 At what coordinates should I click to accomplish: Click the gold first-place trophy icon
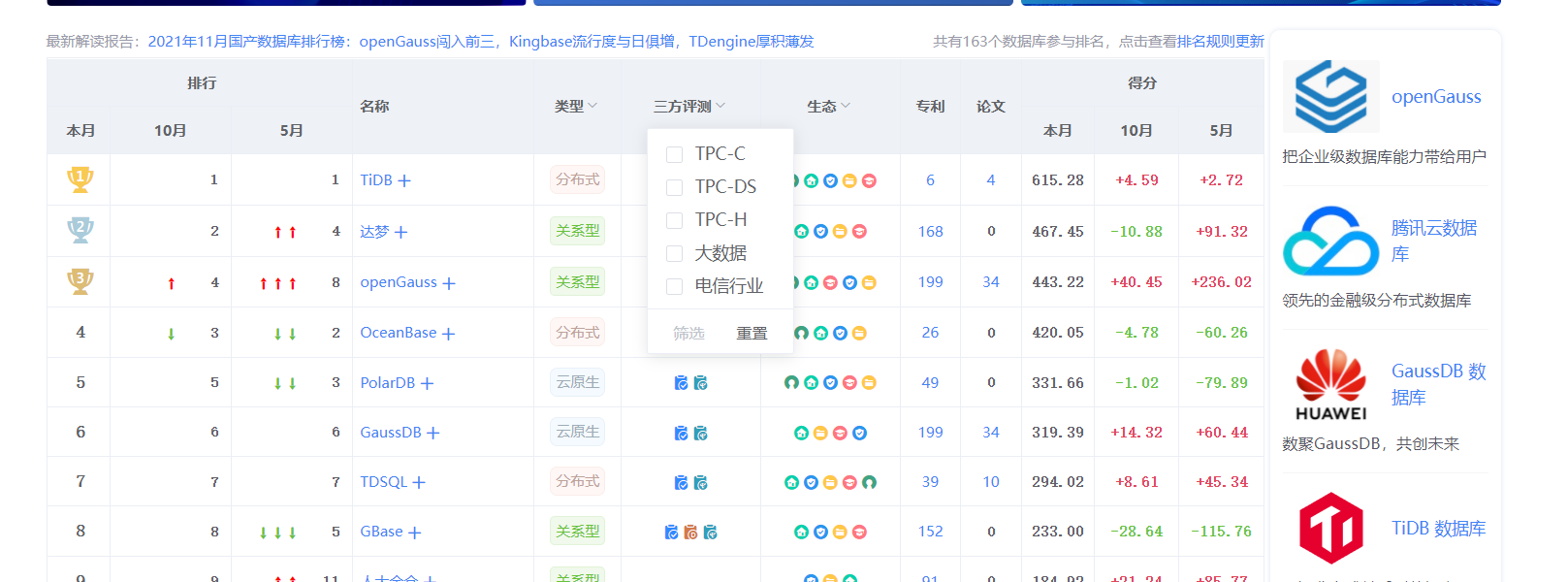pos(80,179)
